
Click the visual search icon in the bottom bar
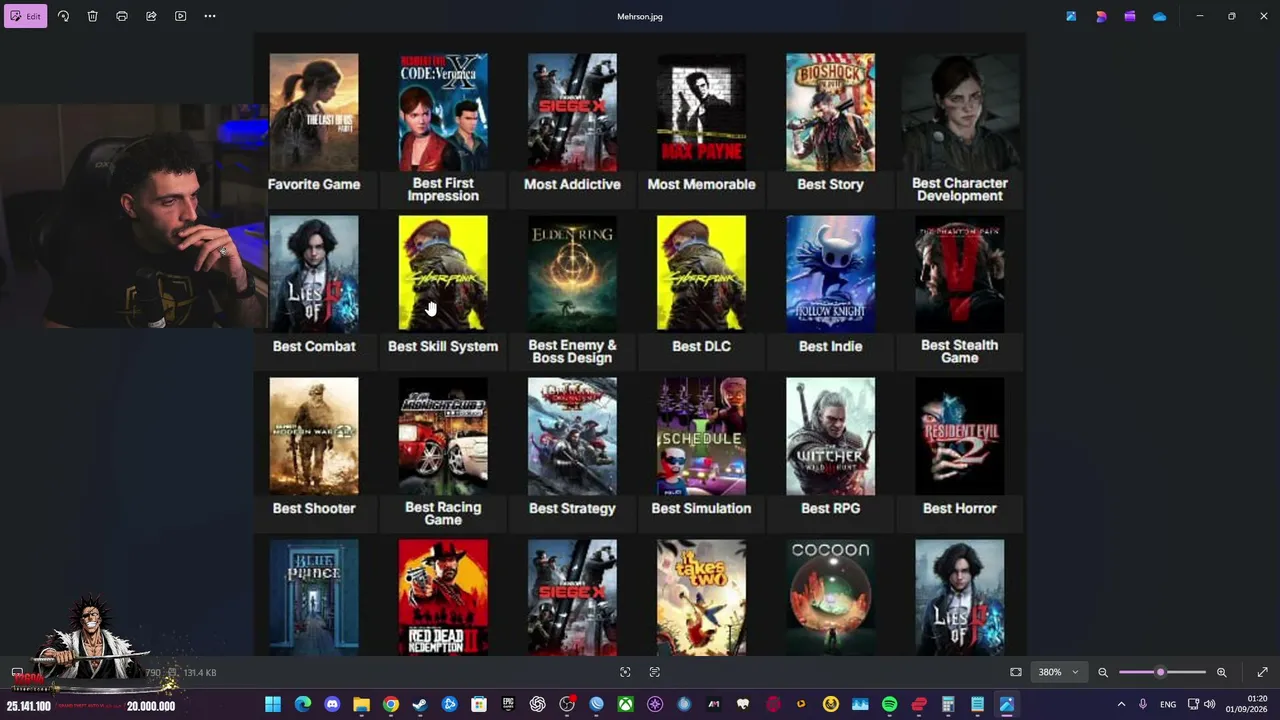point(625,672)
